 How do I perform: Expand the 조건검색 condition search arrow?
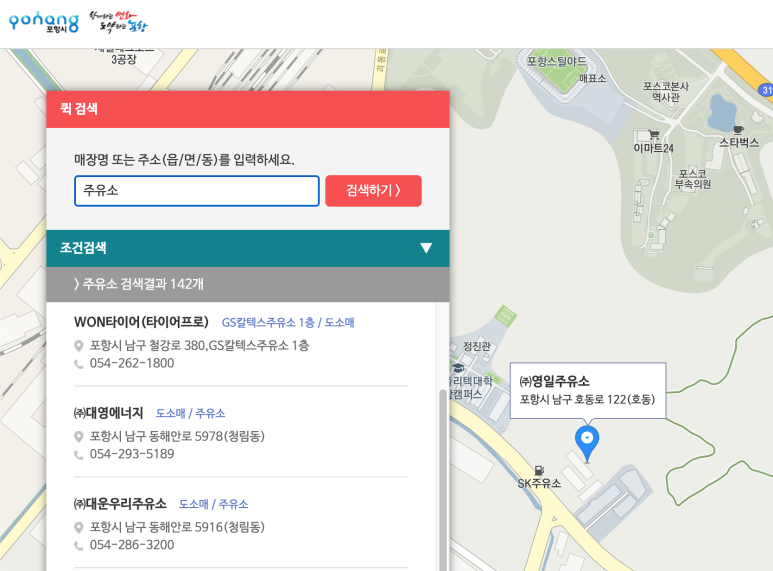(426, 248)
